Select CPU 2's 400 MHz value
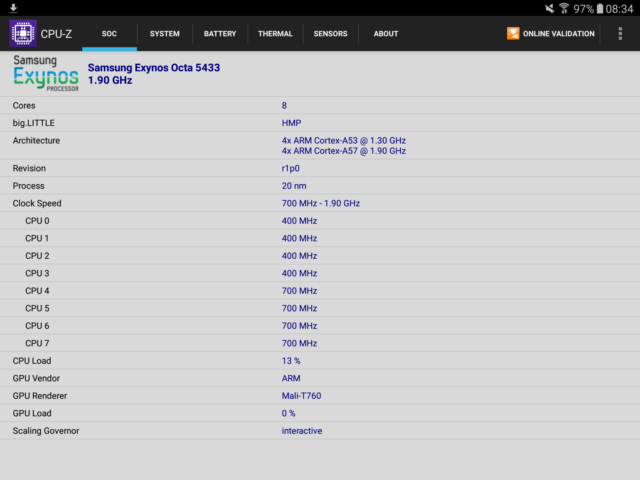 (x=299, y=256)
